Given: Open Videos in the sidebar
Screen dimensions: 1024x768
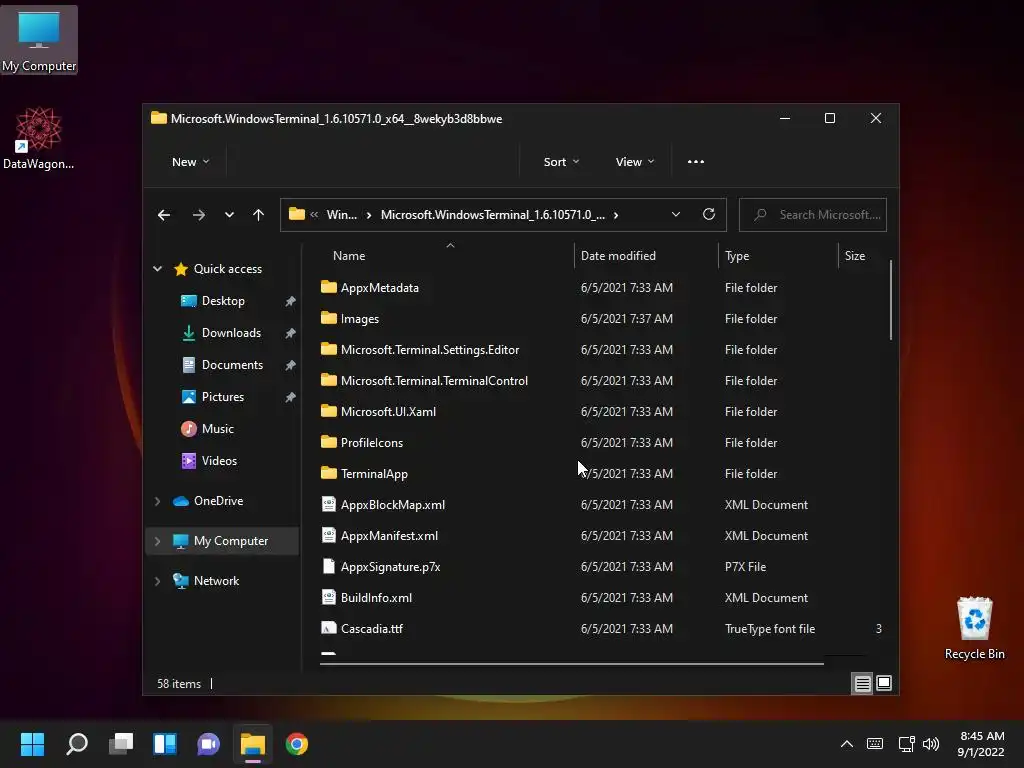Looking at the screenshot, I should (219, 460).
